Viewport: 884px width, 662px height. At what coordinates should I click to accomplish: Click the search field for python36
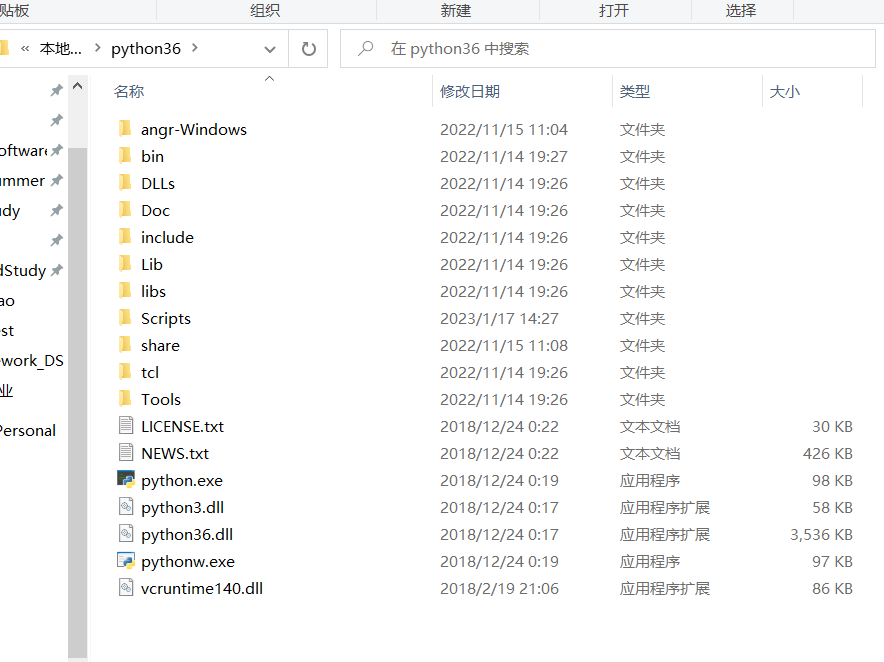coord(608,48)
